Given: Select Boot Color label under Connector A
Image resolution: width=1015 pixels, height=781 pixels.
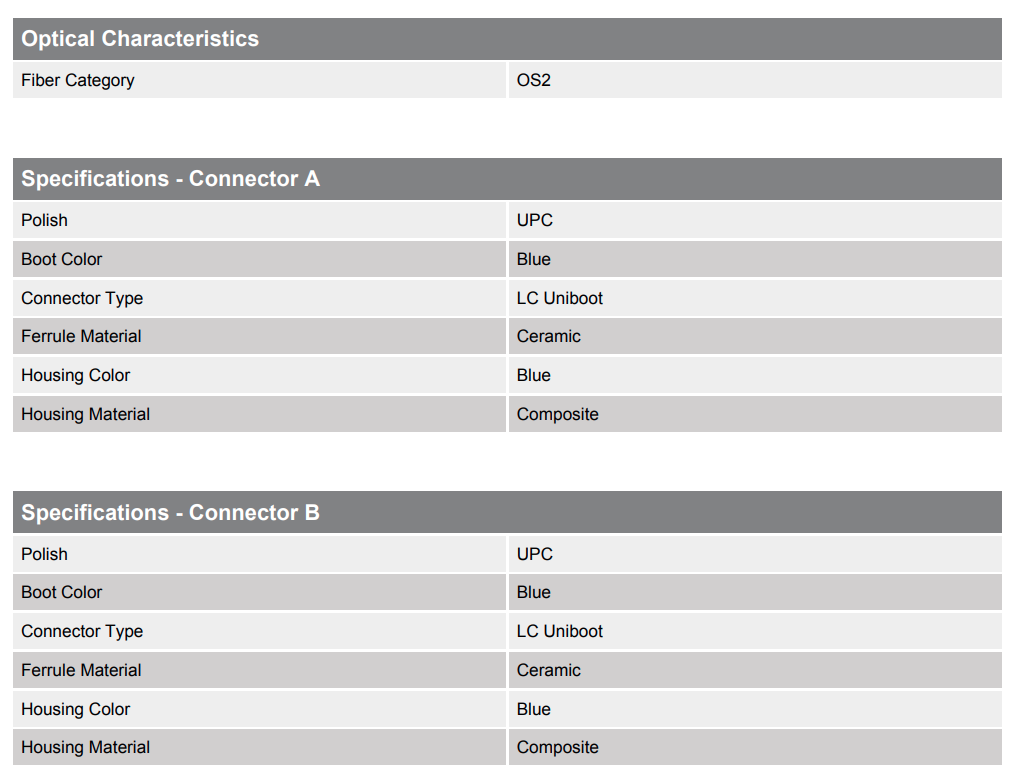Looking at the screenshot, I should (62, 259).
